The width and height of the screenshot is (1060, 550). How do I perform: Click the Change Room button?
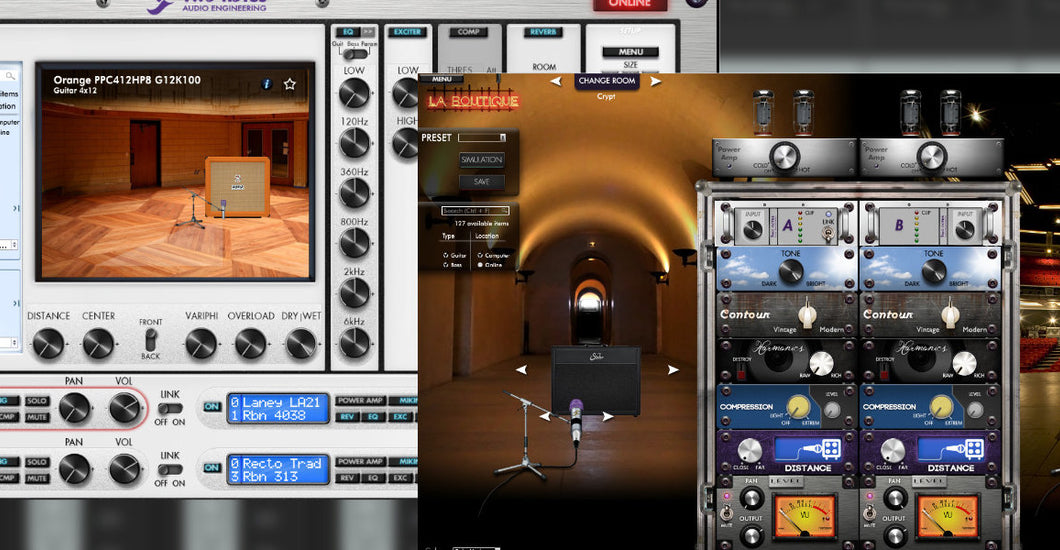pyautogui.click(x=606, y=80)
